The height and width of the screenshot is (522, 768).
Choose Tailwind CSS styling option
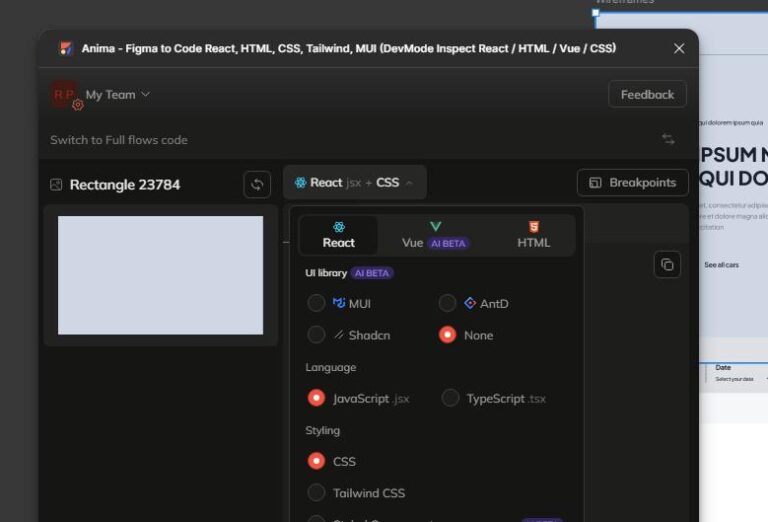coord(316,492)
